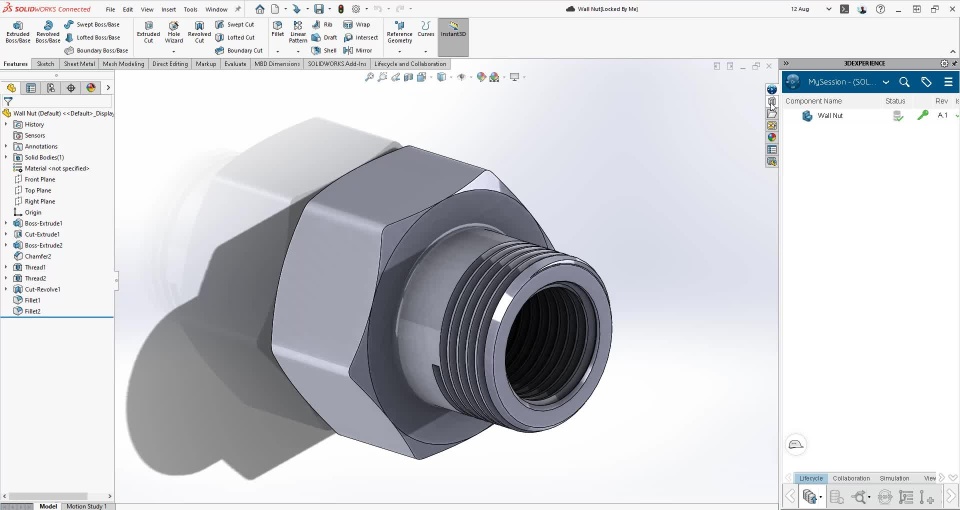Expand the Solid Bodies(1) node
Image resolution: width=960 pixels, height=510 pixels.
pyautogui.click(x=6, y=157)
